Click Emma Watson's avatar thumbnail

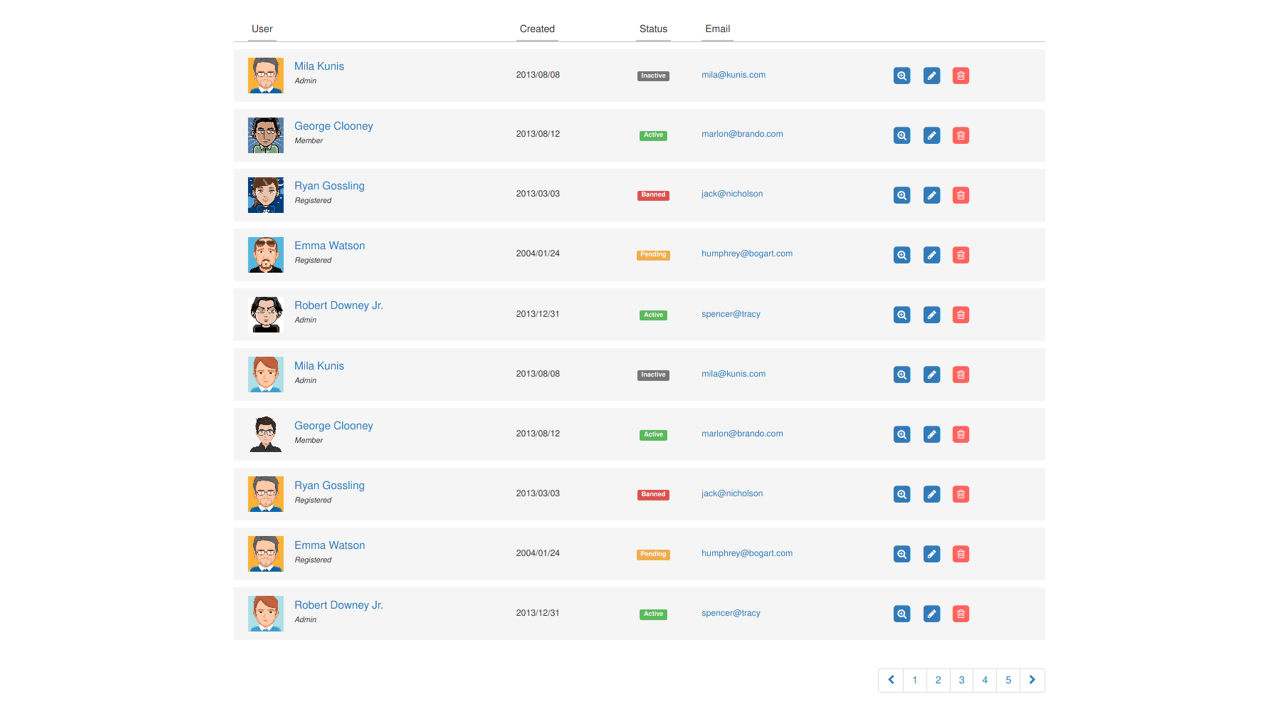click(x=265, y=254)
